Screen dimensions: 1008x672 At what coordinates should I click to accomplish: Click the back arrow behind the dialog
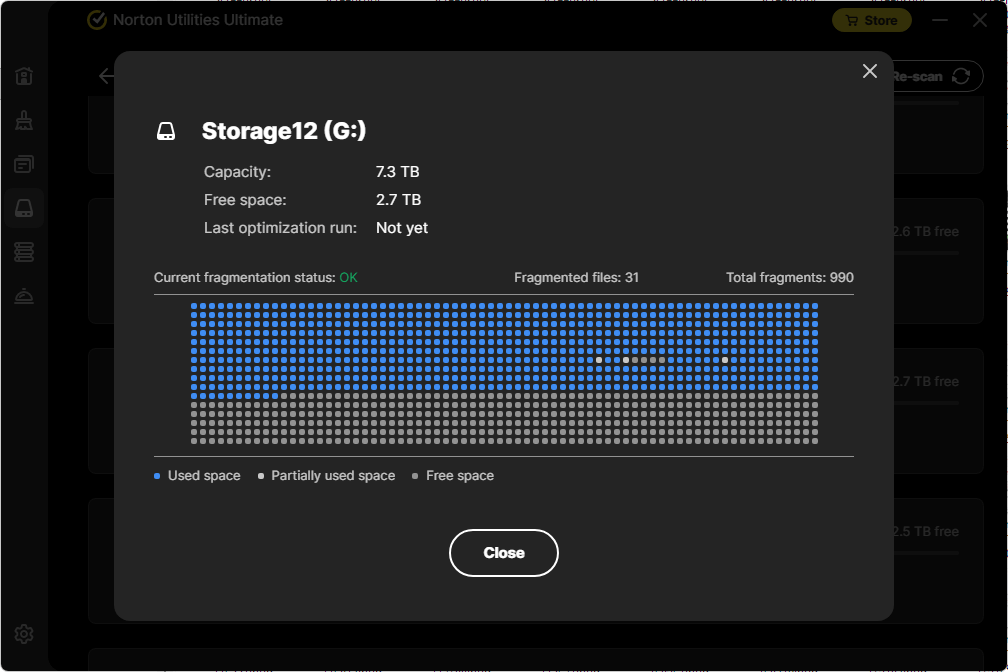pos(107,76)
